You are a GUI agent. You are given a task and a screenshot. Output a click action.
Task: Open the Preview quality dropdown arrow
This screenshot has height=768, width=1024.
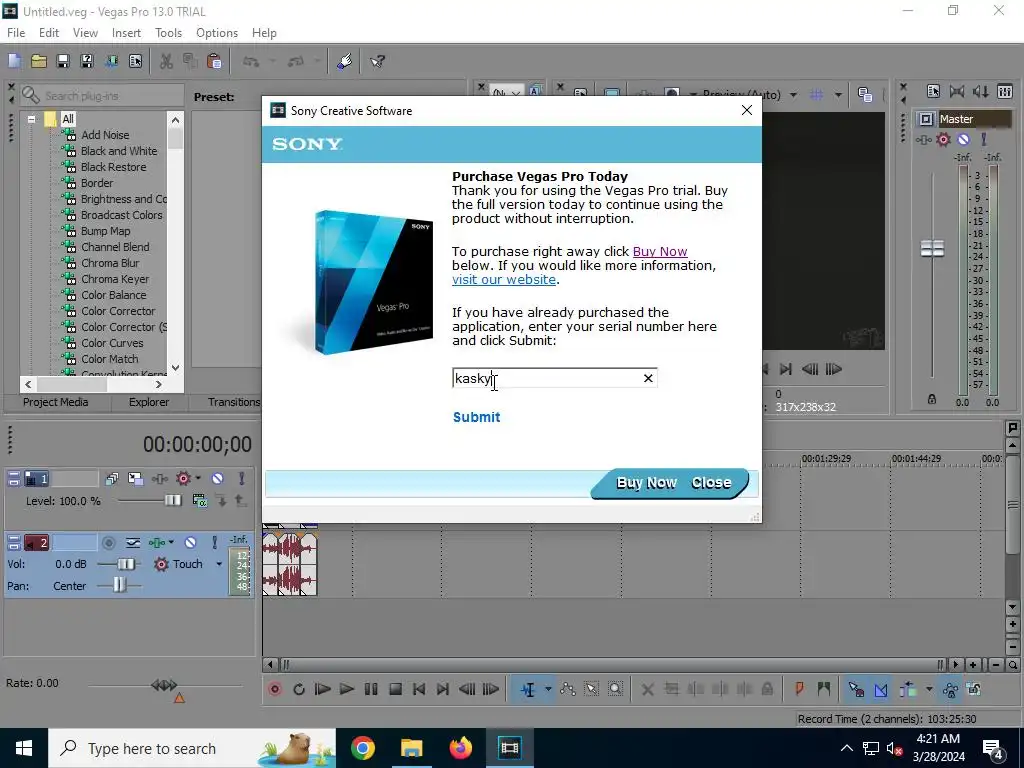tap(793, 95)
